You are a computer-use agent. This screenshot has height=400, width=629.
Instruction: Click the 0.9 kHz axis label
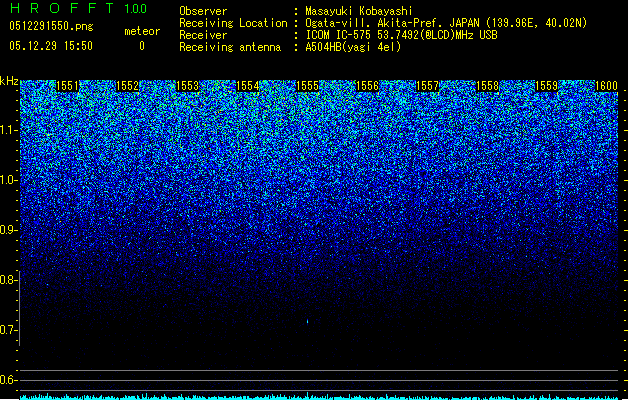pos(9,230)
